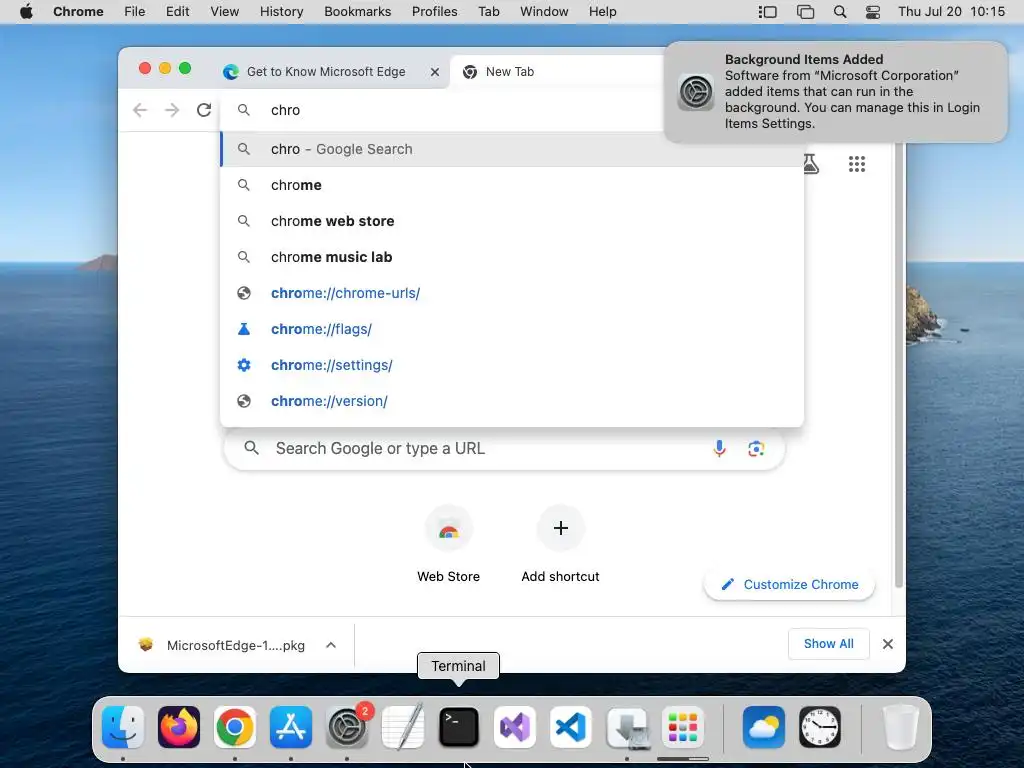Screen dimensions: 1024x768
Task: Switch to Get to Know Microsoft Edge tab
Action: click(x=325, y=72)
